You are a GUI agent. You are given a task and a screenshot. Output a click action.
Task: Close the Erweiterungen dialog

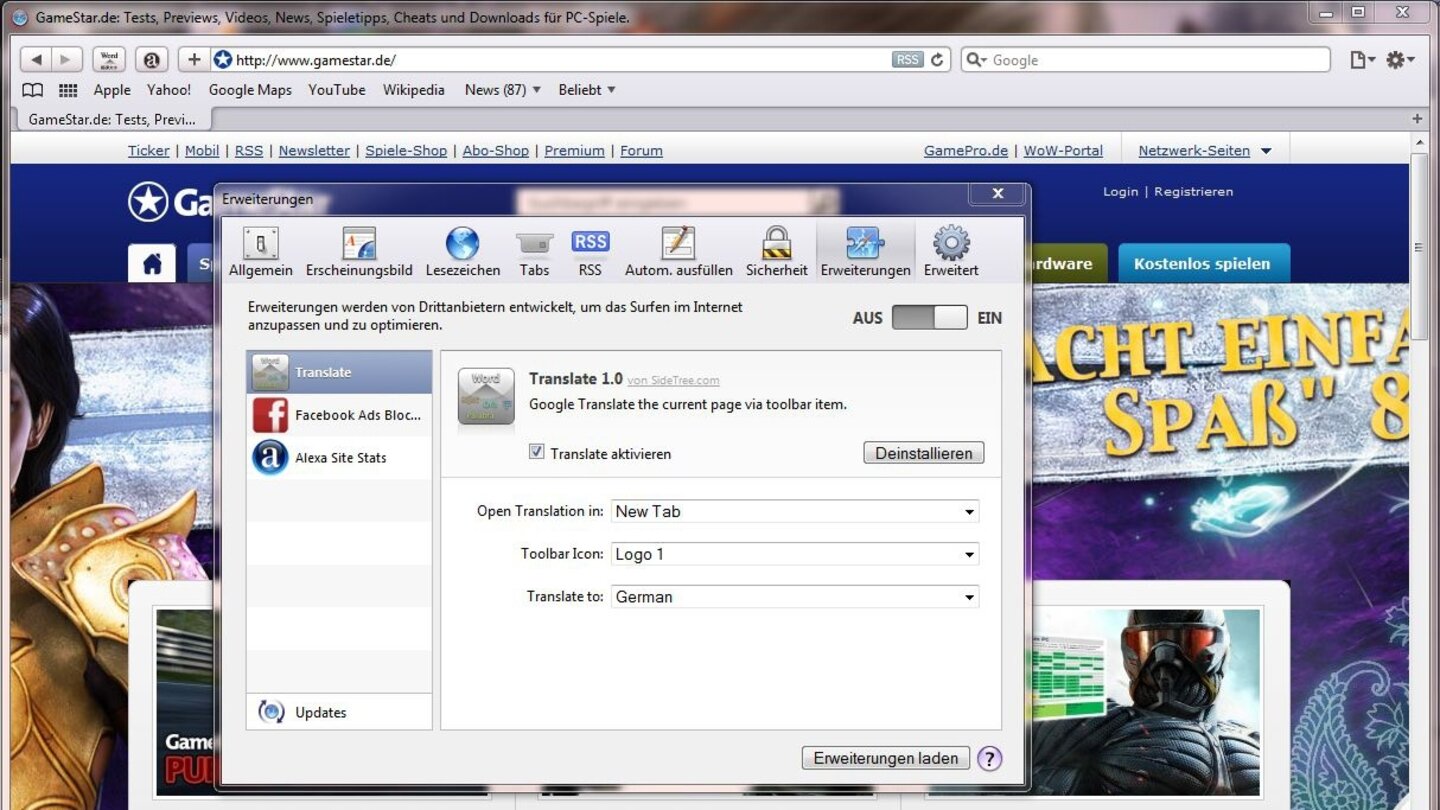(x=997, y=194)
